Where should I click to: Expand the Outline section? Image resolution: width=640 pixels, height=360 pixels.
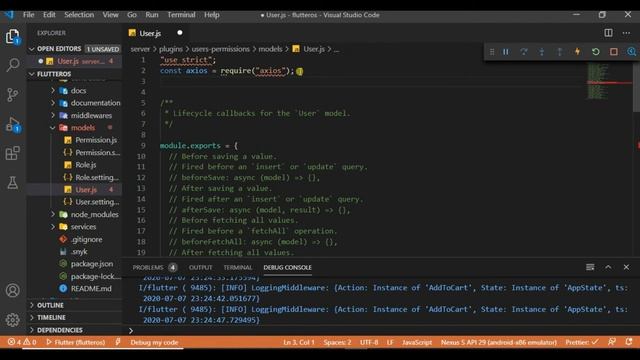[x=32, y=305]
